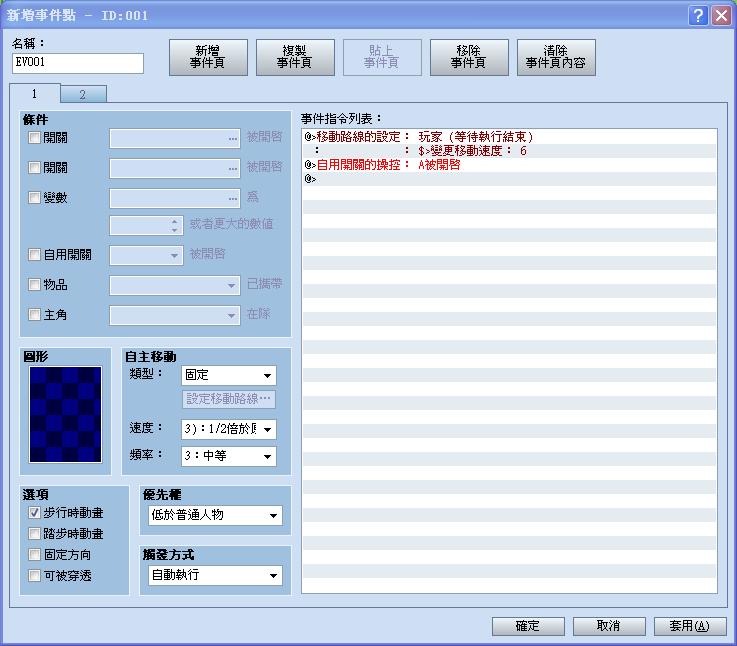Click the 複製事件頁 button
The height and width of the screenshot is (646, 737).
295,57
